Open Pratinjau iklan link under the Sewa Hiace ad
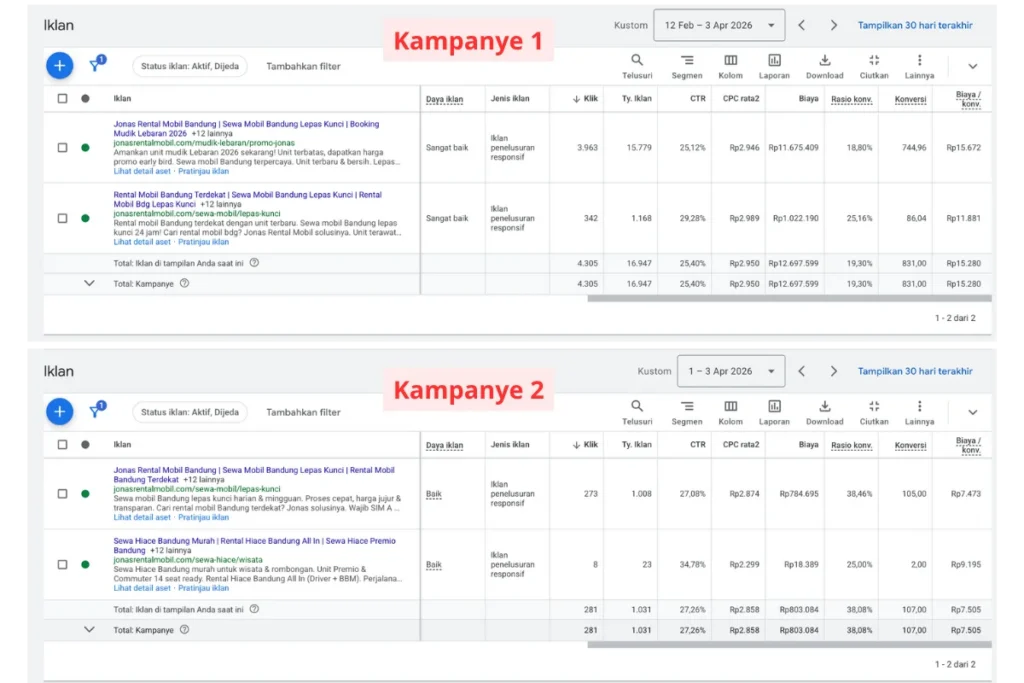Viewport: 1024px width, 683px height. pos(203,588)
